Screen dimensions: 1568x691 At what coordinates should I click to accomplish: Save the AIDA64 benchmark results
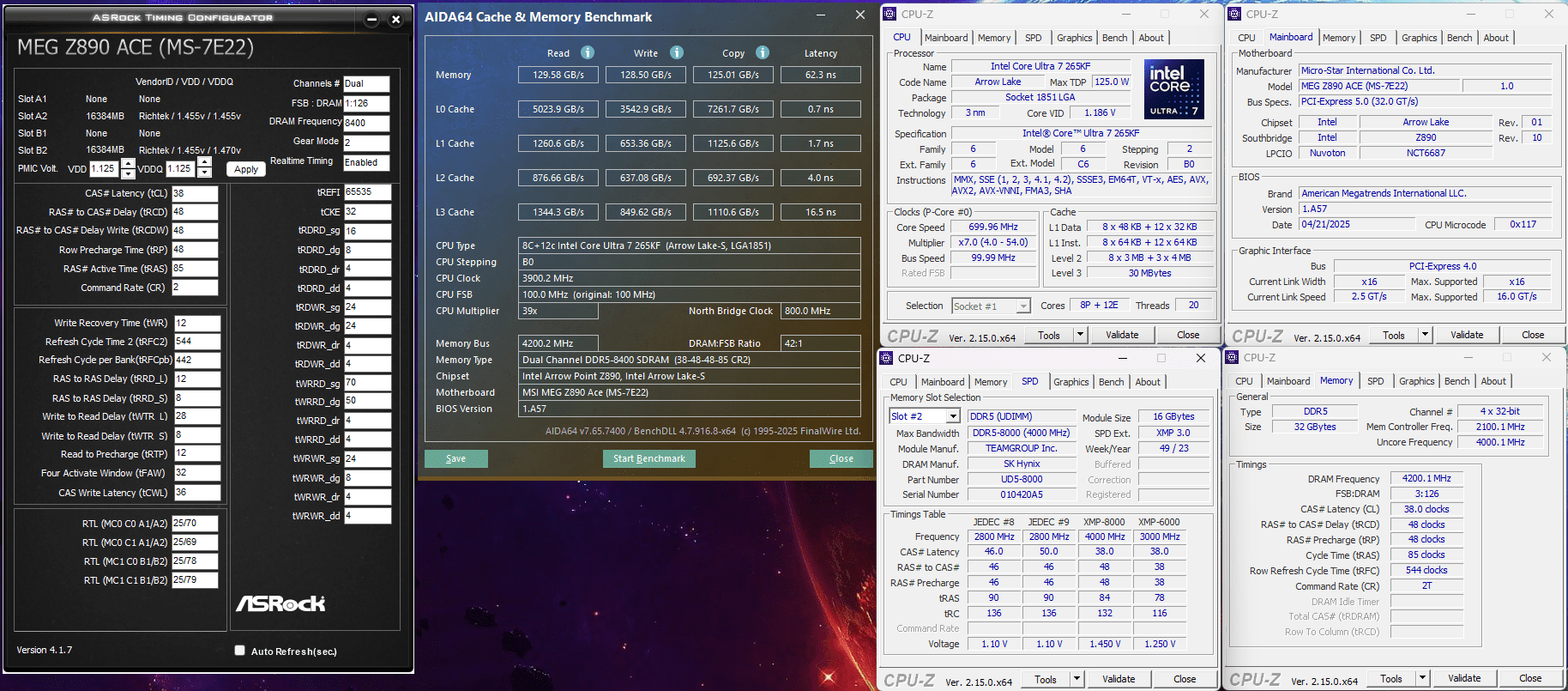pos(456,458)
